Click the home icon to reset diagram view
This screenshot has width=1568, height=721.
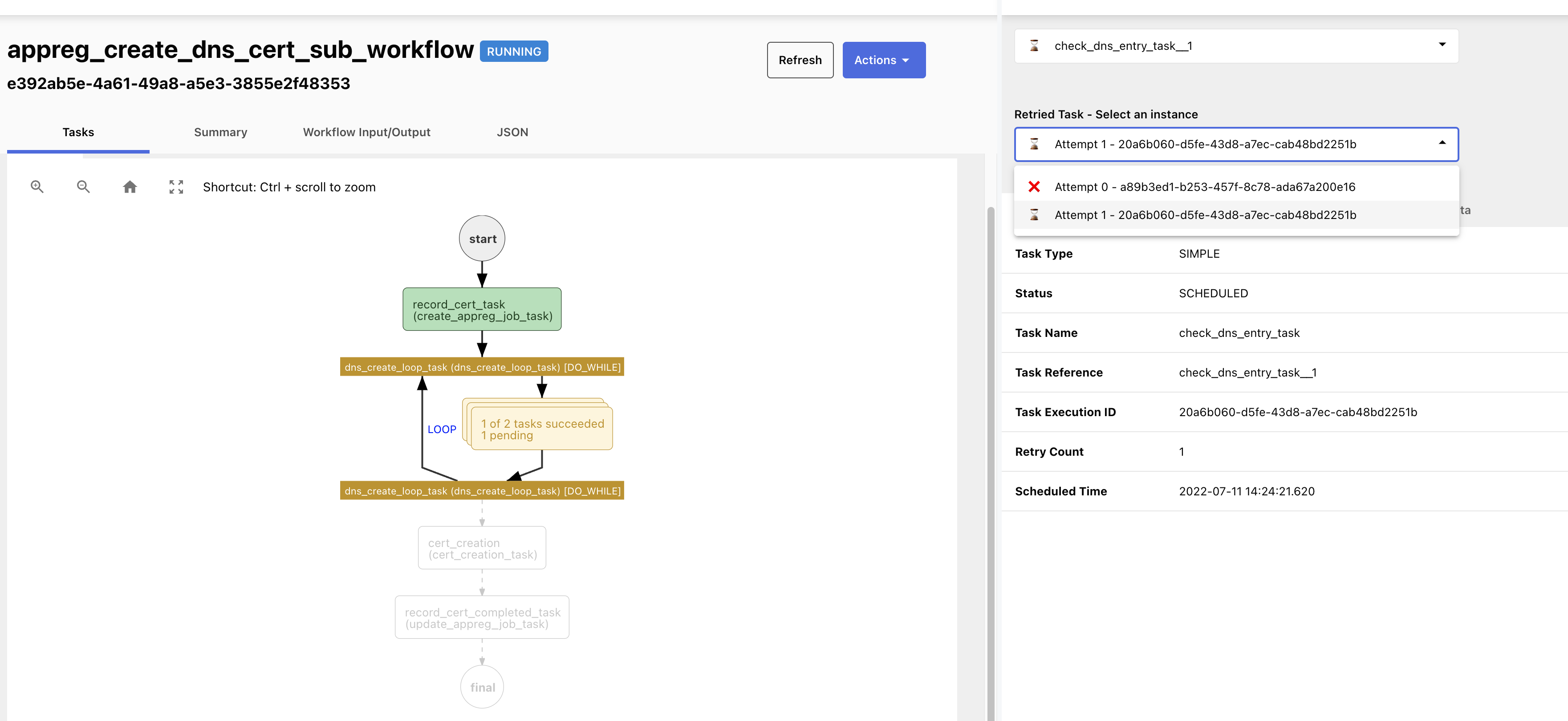coord(130,187)
